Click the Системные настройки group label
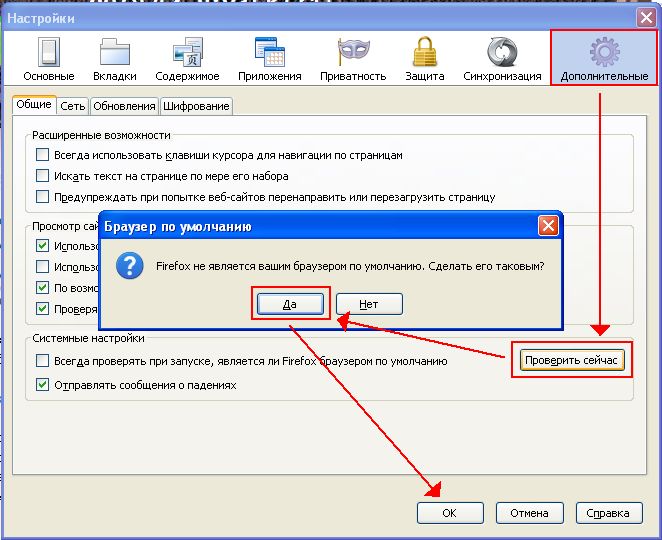This screenshot has width=662, height=540. coord(88,338)
